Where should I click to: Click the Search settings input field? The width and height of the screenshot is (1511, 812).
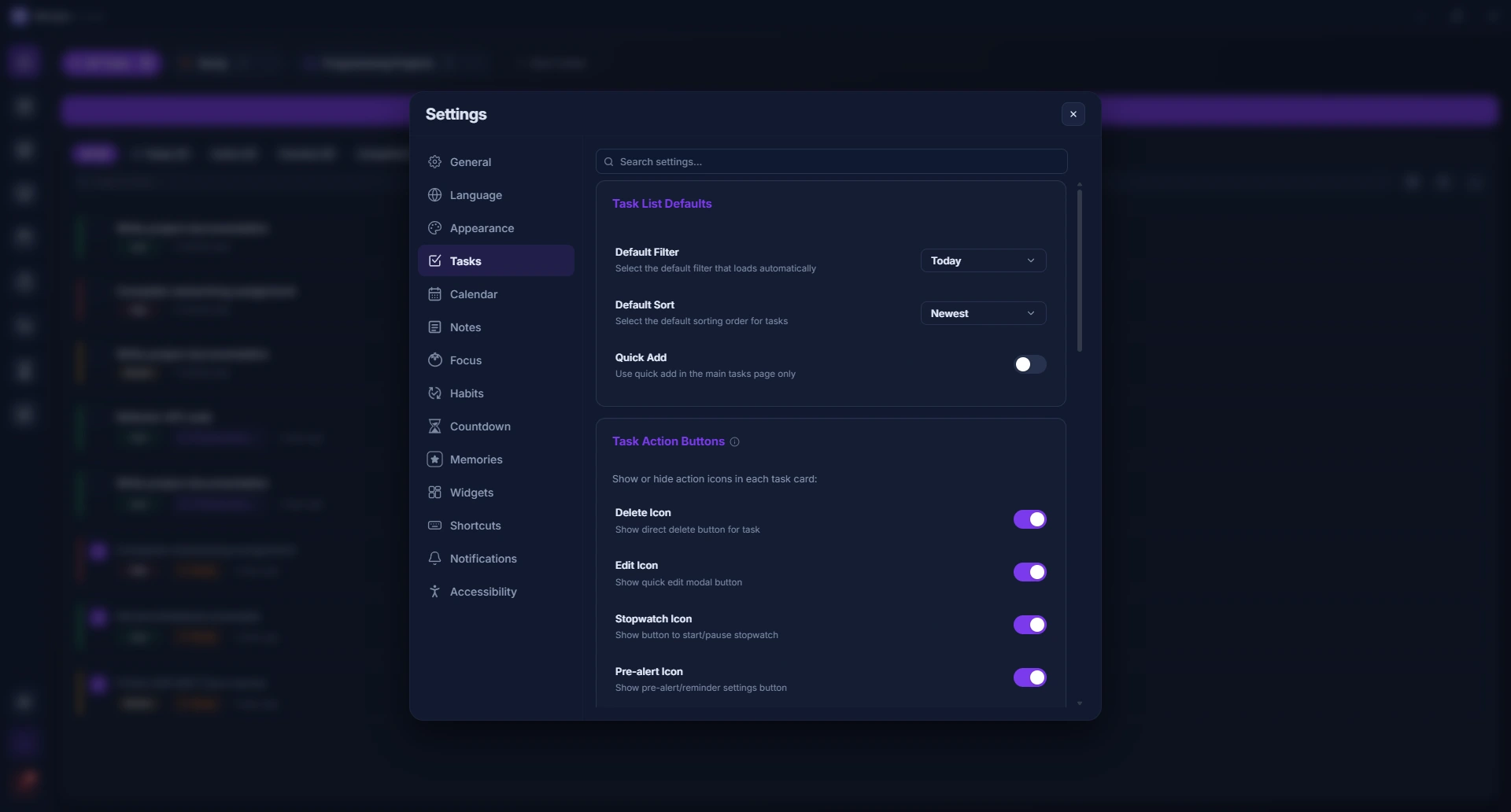(x=831, y=161)
